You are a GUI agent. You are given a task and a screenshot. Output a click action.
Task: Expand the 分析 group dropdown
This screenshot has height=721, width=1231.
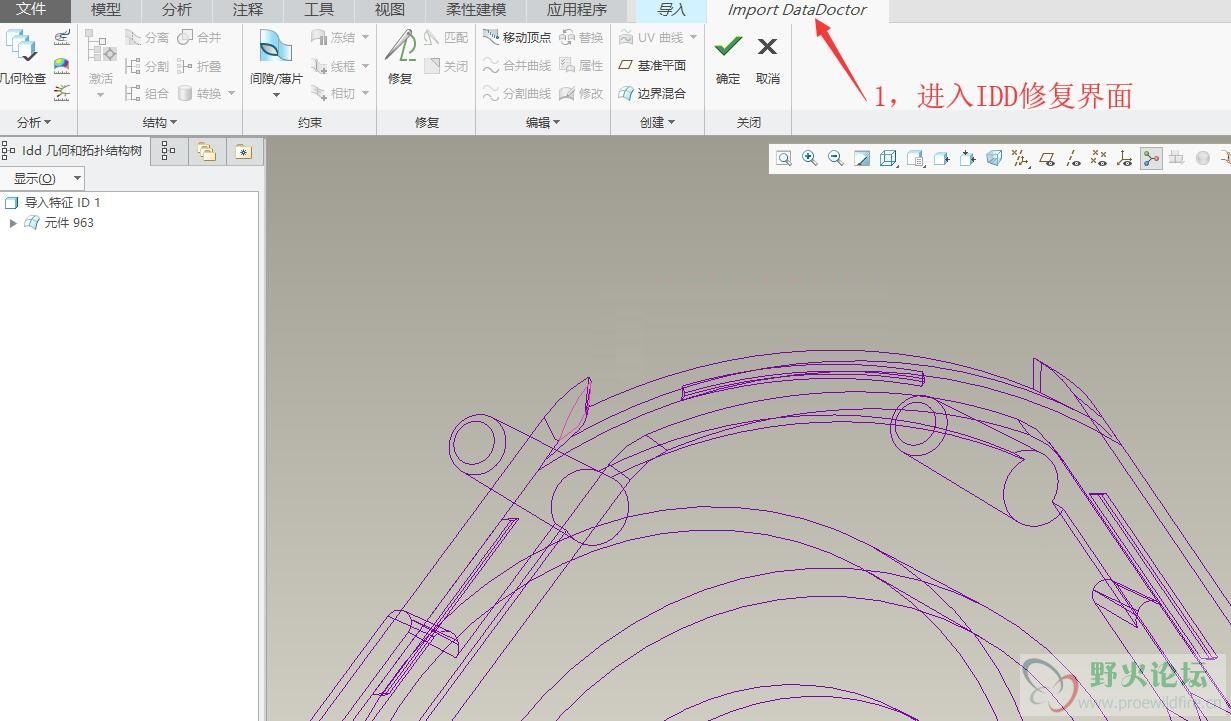(x=34, y=122)
